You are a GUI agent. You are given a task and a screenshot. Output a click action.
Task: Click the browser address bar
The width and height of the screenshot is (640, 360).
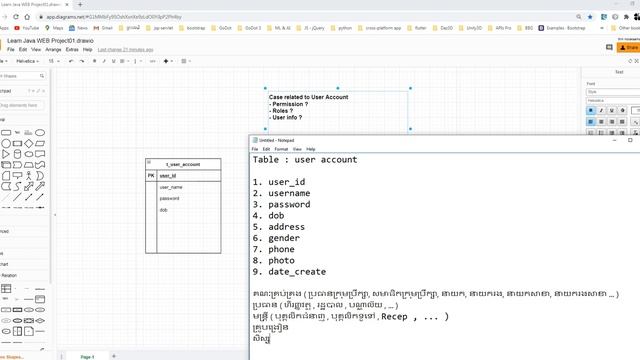(306, 17)
